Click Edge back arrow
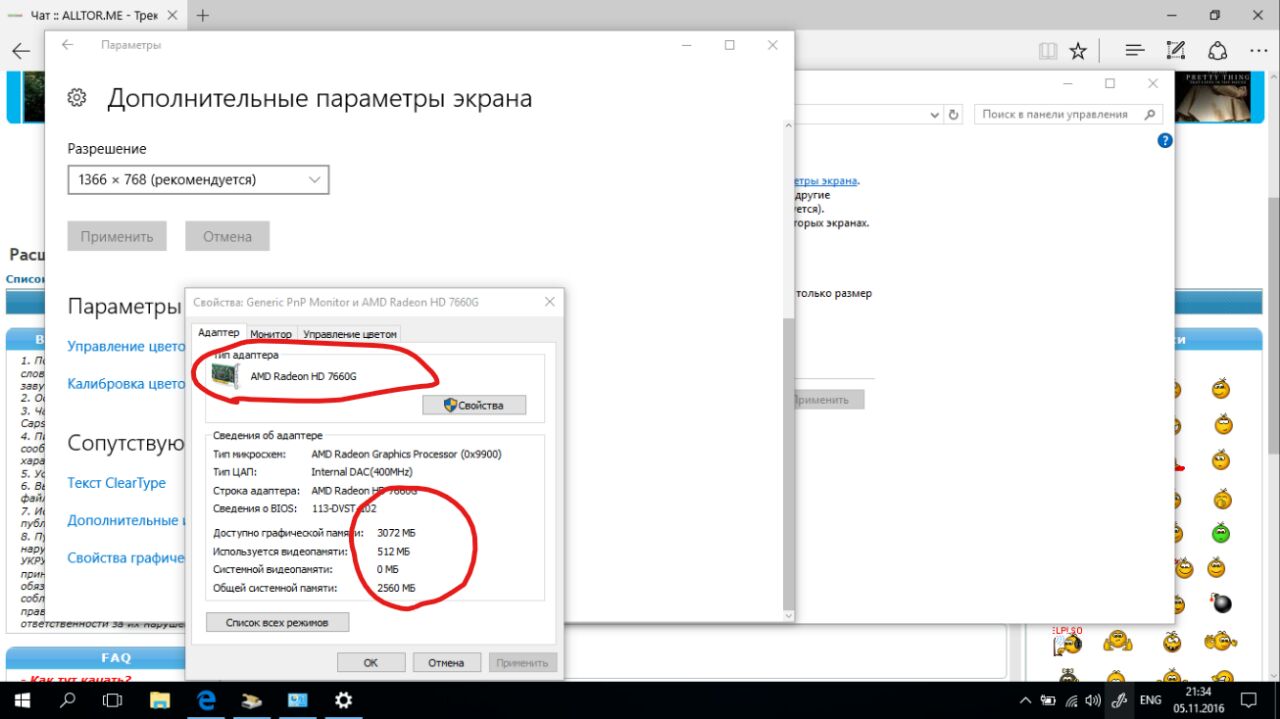This screenshot has width=1280, height=719. click(x=21, y=51)
